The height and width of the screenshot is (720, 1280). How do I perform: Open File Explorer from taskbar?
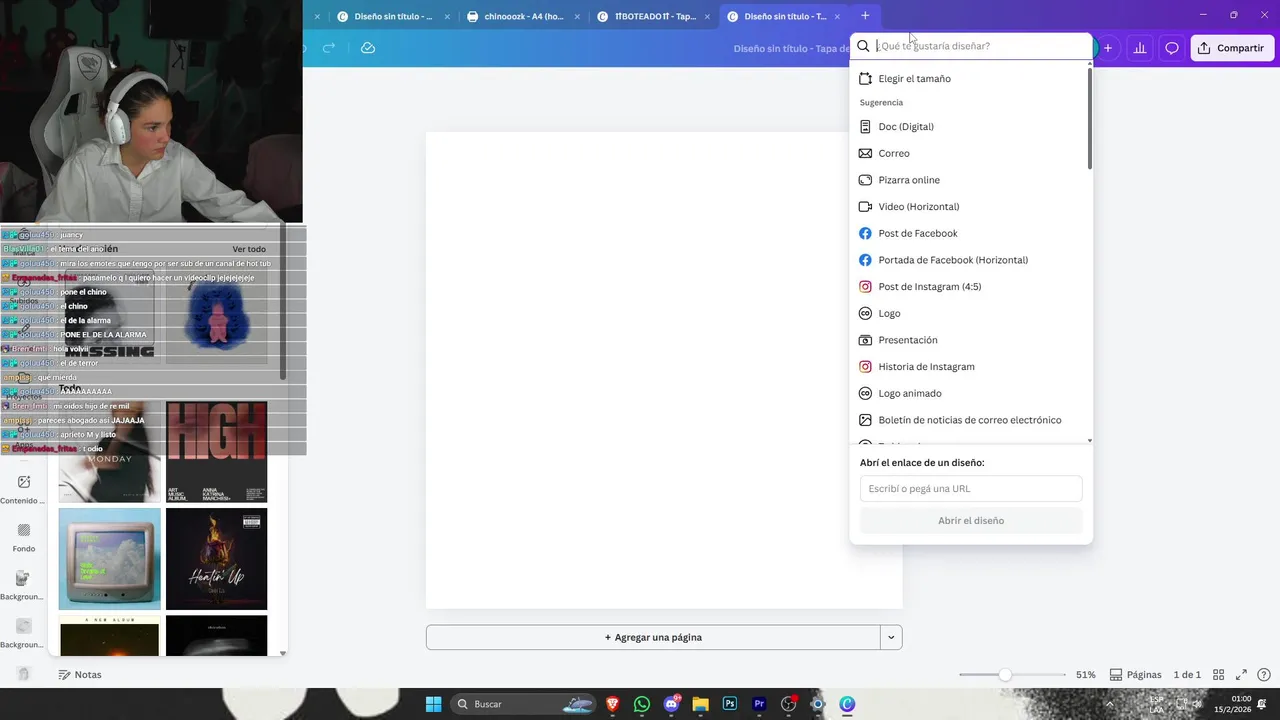(x=700, y=704)
